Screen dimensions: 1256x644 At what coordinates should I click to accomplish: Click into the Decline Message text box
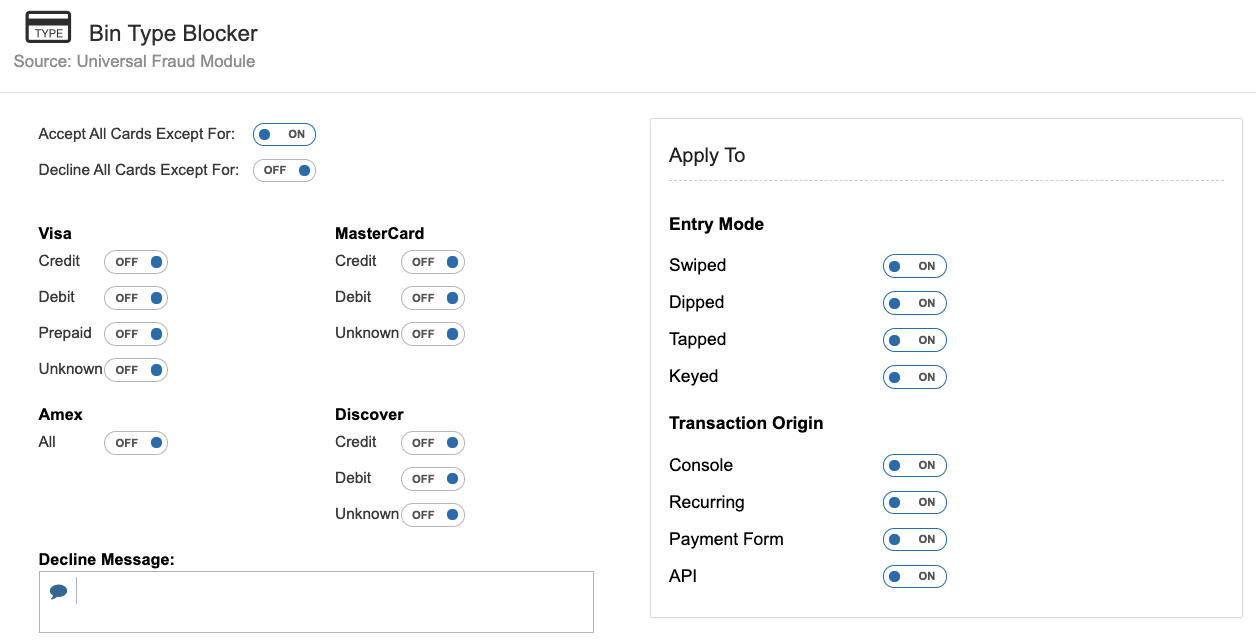point(330,601)
